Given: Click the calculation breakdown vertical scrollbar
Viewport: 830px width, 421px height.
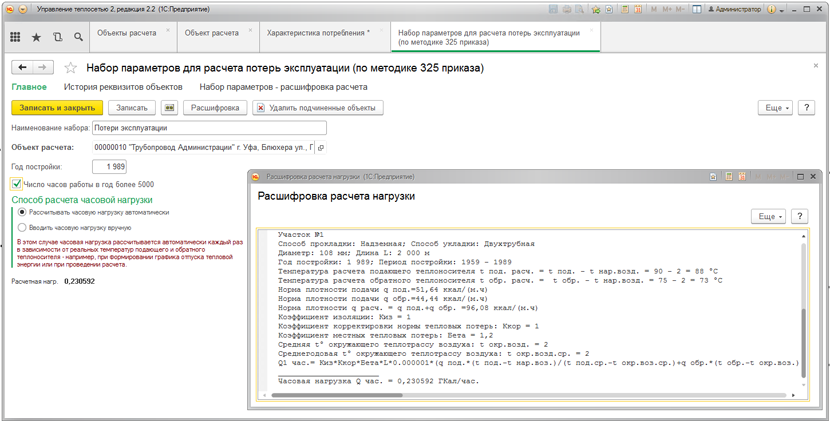Looking at the screenshot, I should coord(802,320).
